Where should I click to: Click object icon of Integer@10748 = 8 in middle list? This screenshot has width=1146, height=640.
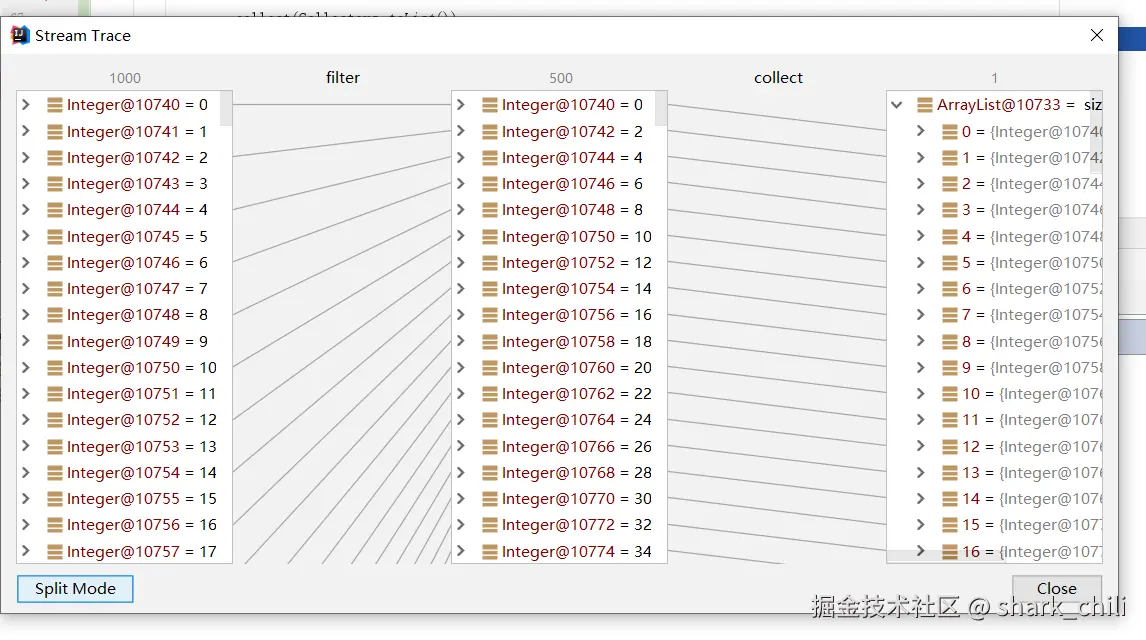tap(490, 210)
